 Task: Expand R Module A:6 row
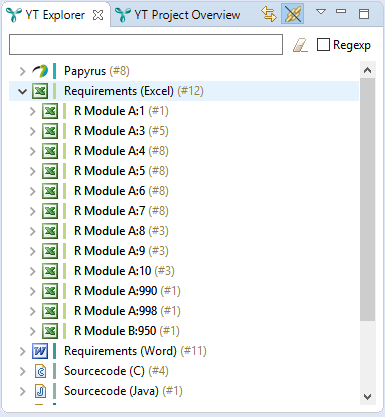32,191
